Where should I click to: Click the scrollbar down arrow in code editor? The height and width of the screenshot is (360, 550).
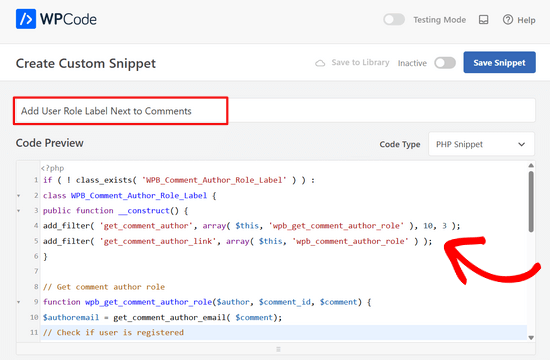[531, 338]
